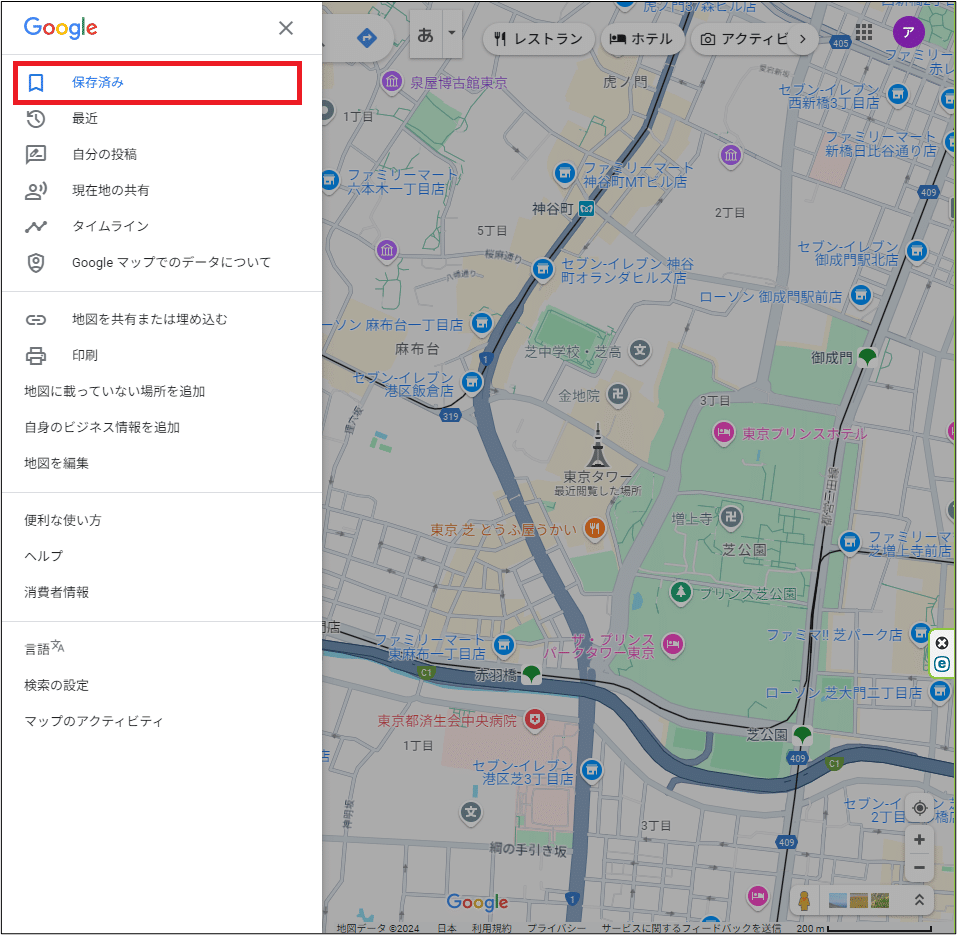Open 便利な使い方 tips link
The height and width of the screenshot is (935, 957).
[63, 520]
